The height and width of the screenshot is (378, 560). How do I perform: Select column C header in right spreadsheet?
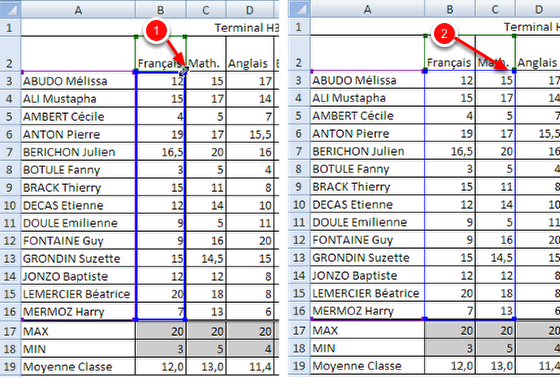point(495,9)
